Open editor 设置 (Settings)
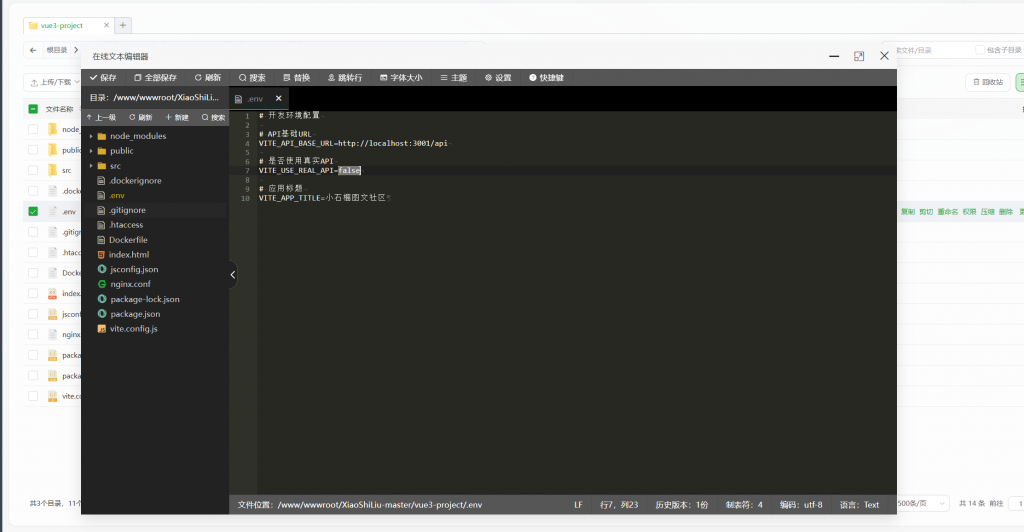The image size is (1024, 532). click(498, 77)
